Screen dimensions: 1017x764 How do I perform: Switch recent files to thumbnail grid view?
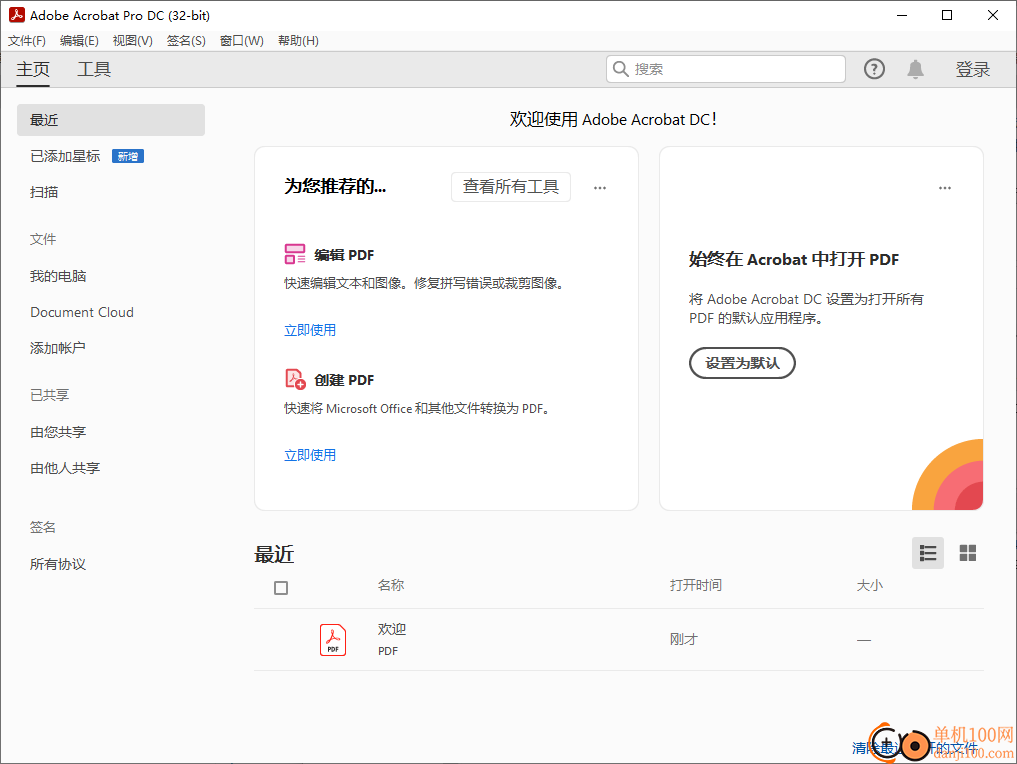coord(968,553)
